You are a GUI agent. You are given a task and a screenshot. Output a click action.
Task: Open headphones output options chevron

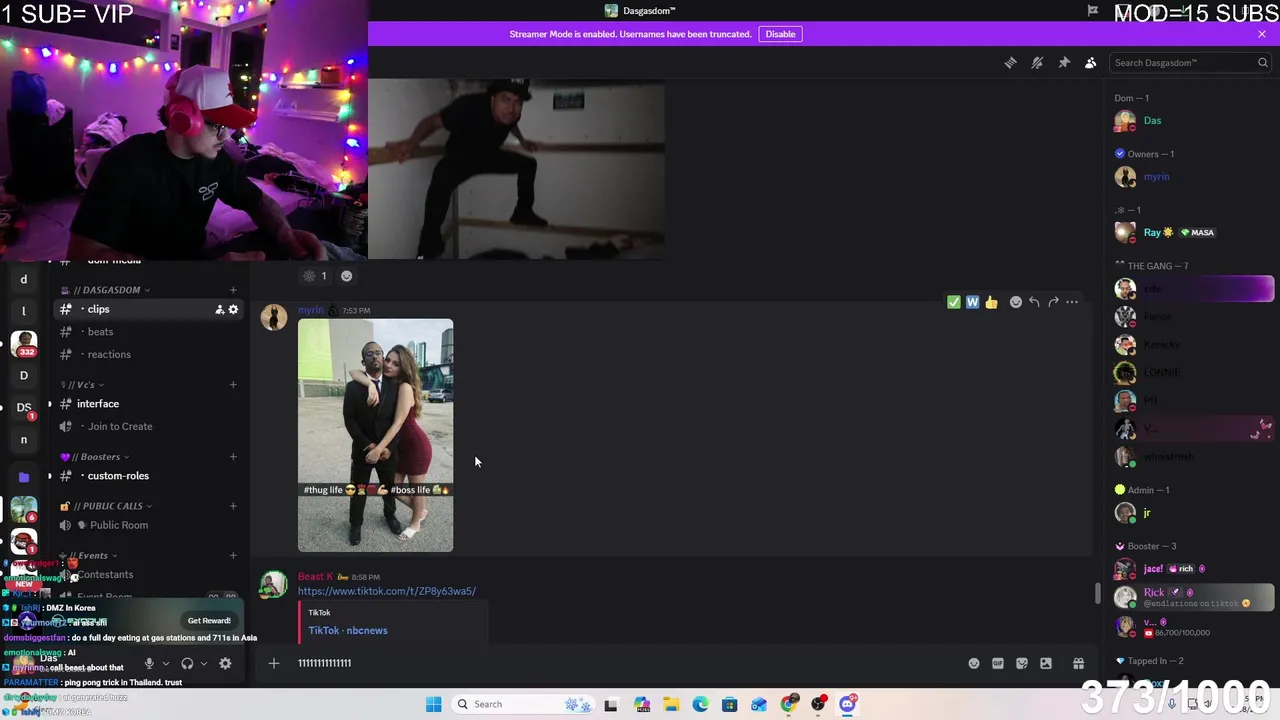pos(204,663)
